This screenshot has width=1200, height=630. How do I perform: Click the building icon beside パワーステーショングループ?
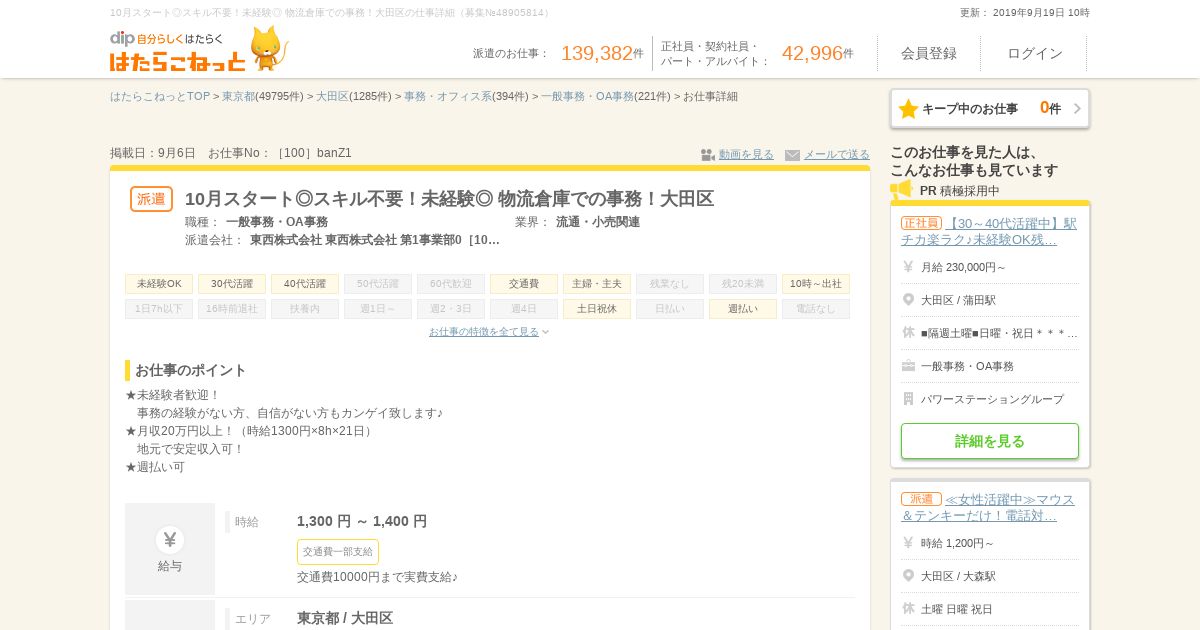908,399
